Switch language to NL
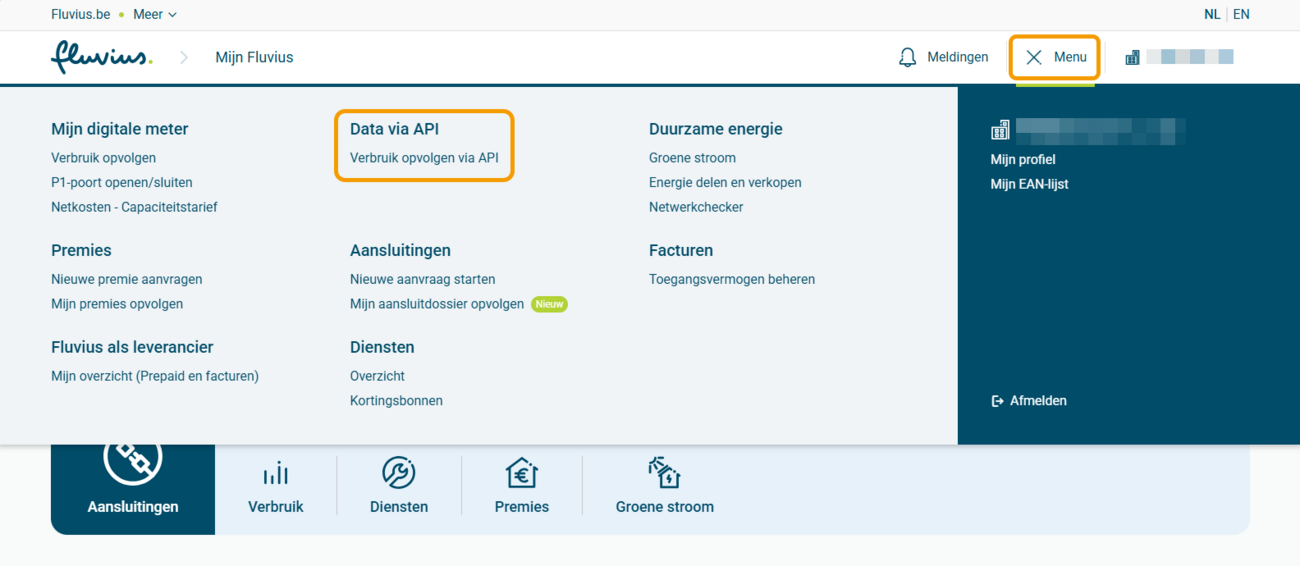The width and height of the screenshot is (1300, 566). [1212, 15]
